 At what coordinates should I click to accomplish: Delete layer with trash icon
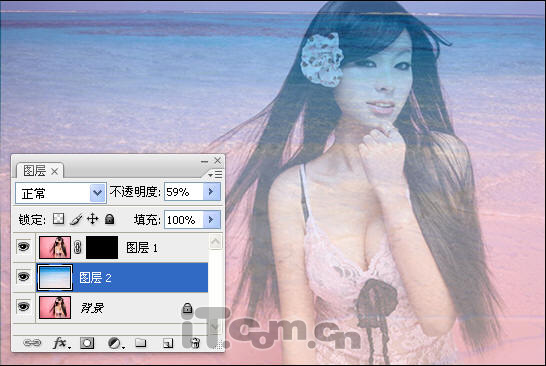click(x=196, y=343)
